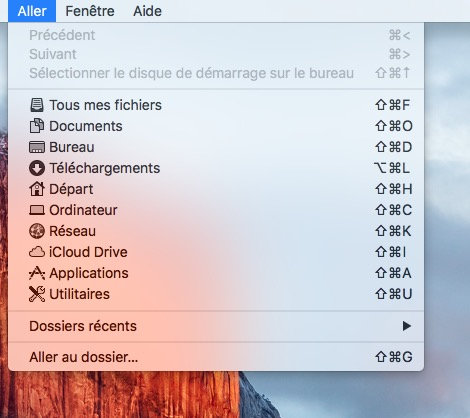Click the Bureau desktop icon
The width and height of the screenshot is (470, 418).
point(37,147)
